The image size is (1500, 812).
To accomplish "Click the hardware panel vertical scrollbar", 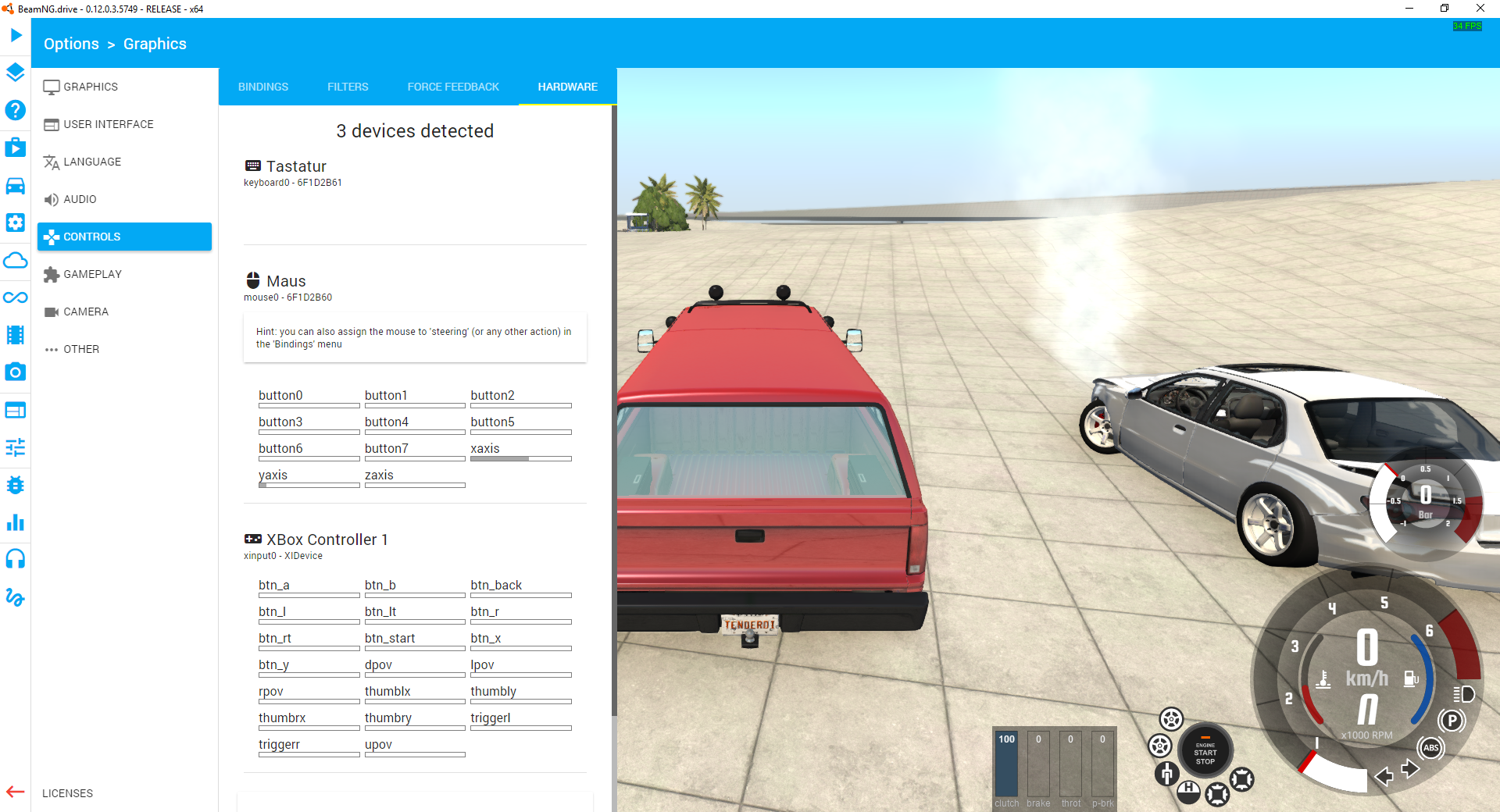I will pos(614,410).
